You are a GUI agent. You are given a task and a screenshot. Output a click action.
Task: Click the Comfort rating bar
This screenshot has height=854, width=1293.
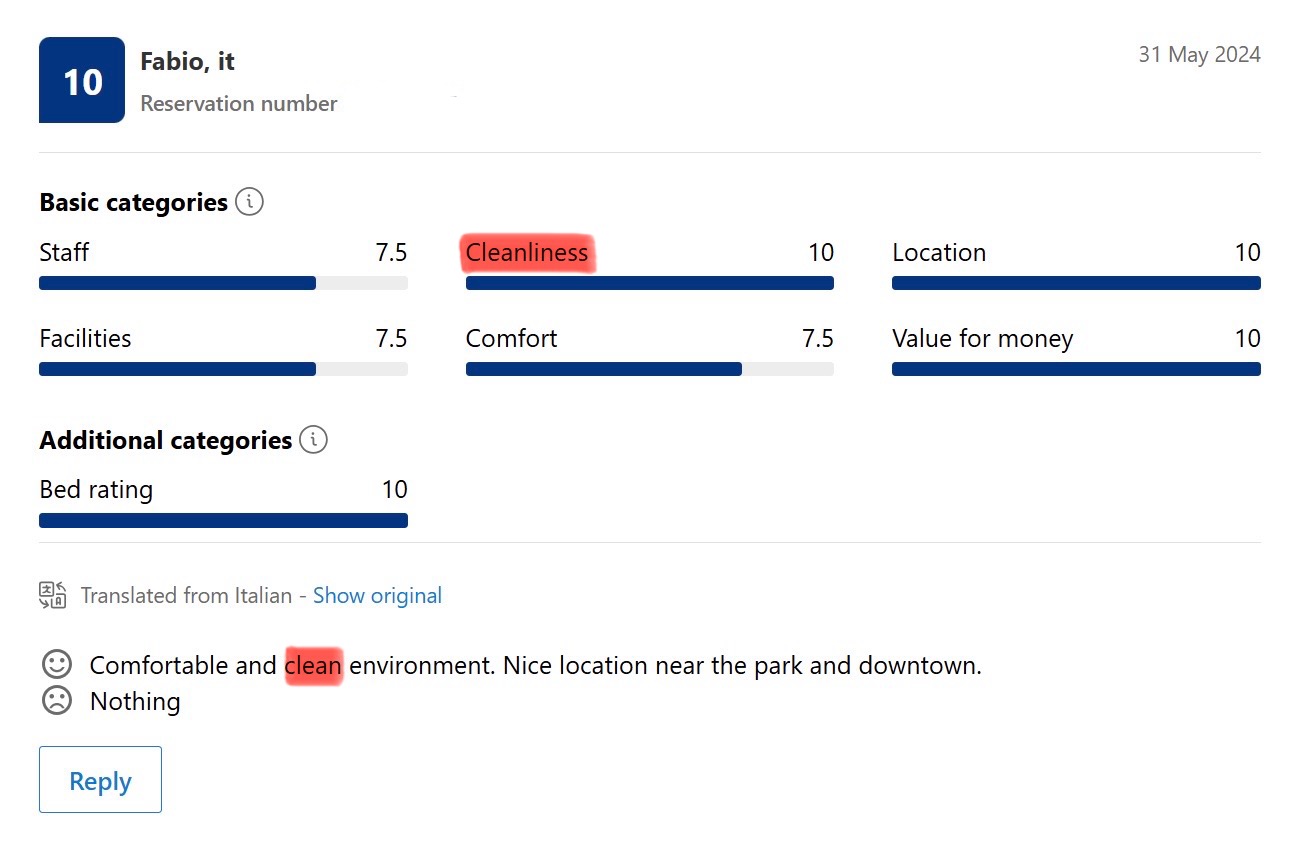650,369
